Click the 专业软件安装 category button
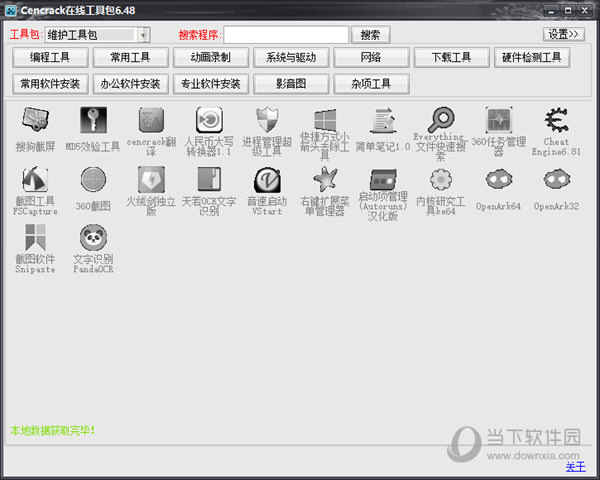 pyautogui.click(x=211, y=84)
